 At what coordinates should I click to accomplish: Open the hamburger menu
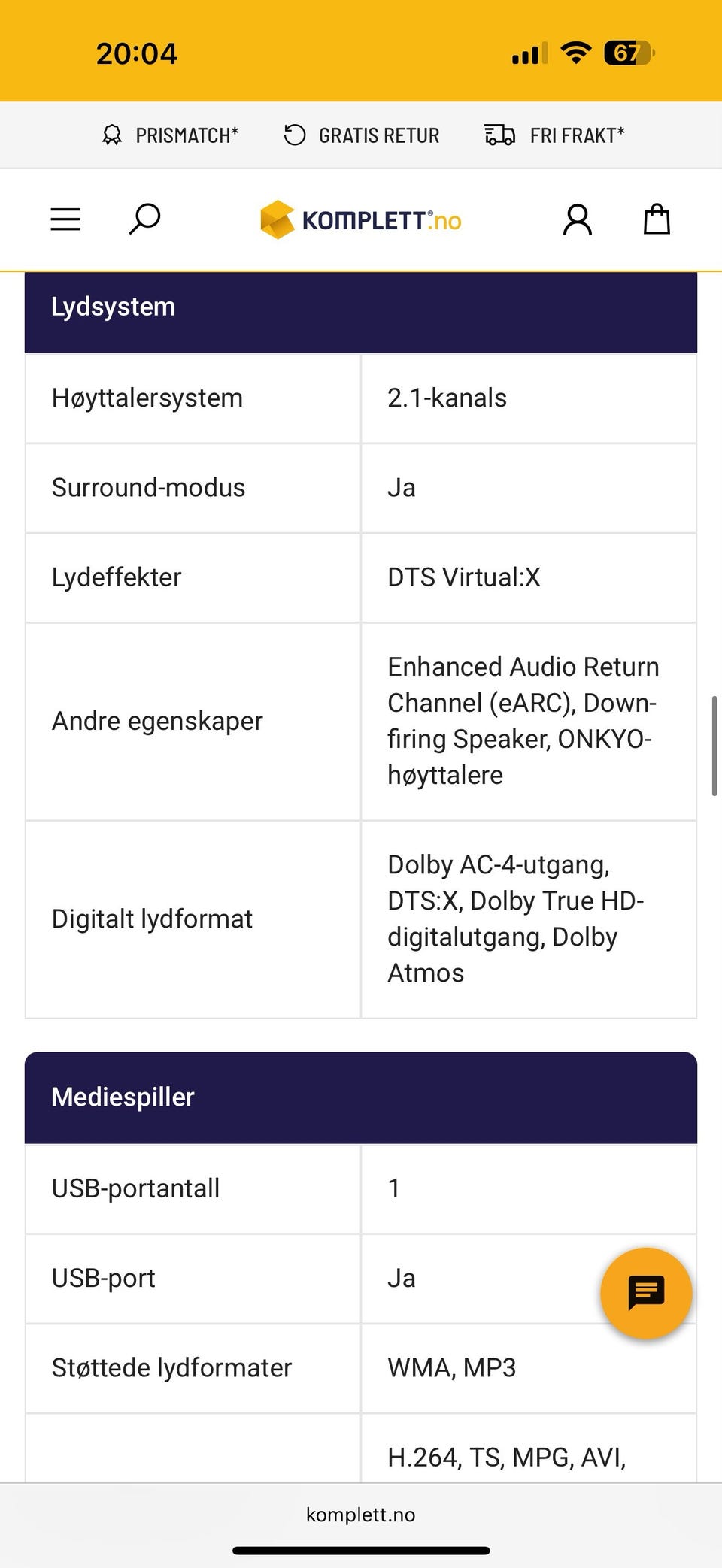tap(65, 219)
